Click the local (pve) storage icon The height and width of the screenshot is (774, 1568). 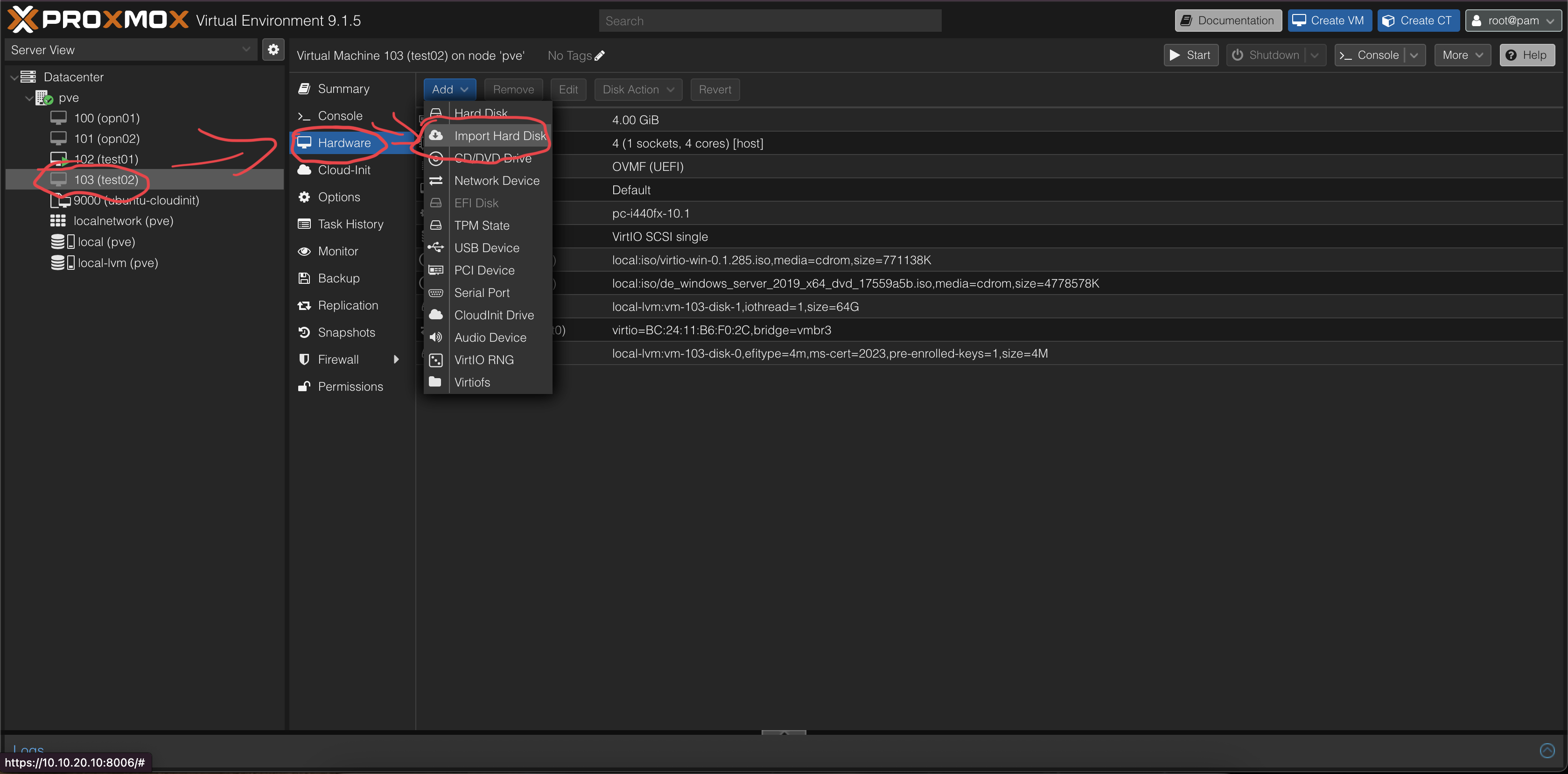[63, 242]
